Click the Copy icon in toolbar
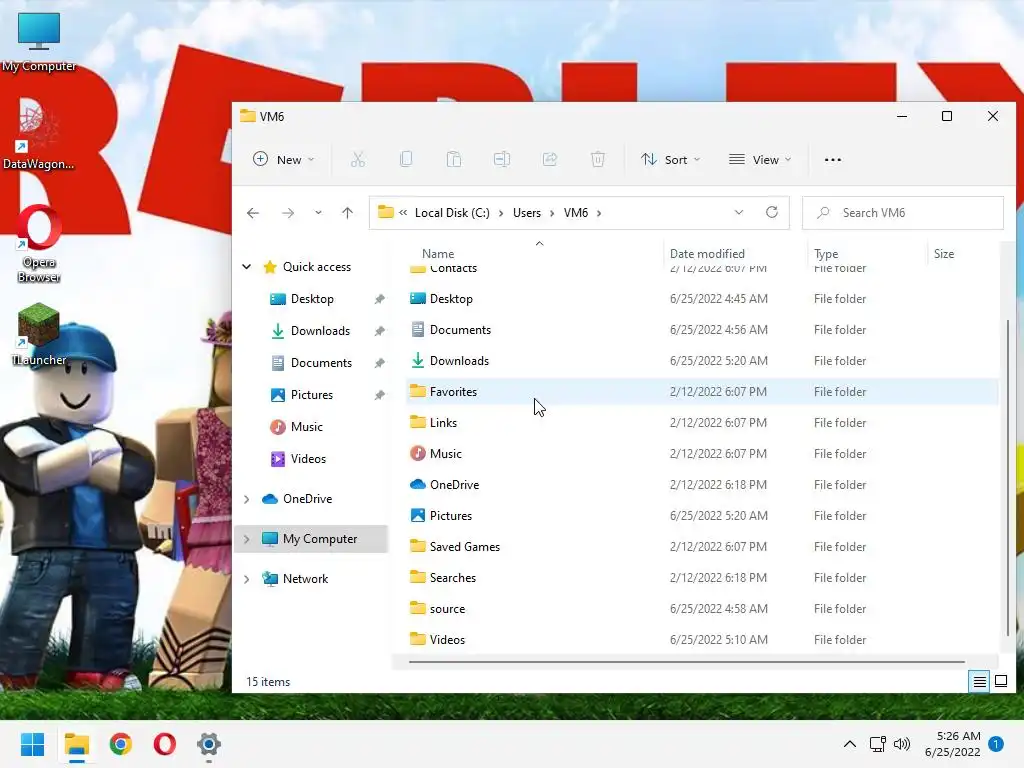Image resolution: width=1024 pixels, height=768 pixels. click(406, 159)
